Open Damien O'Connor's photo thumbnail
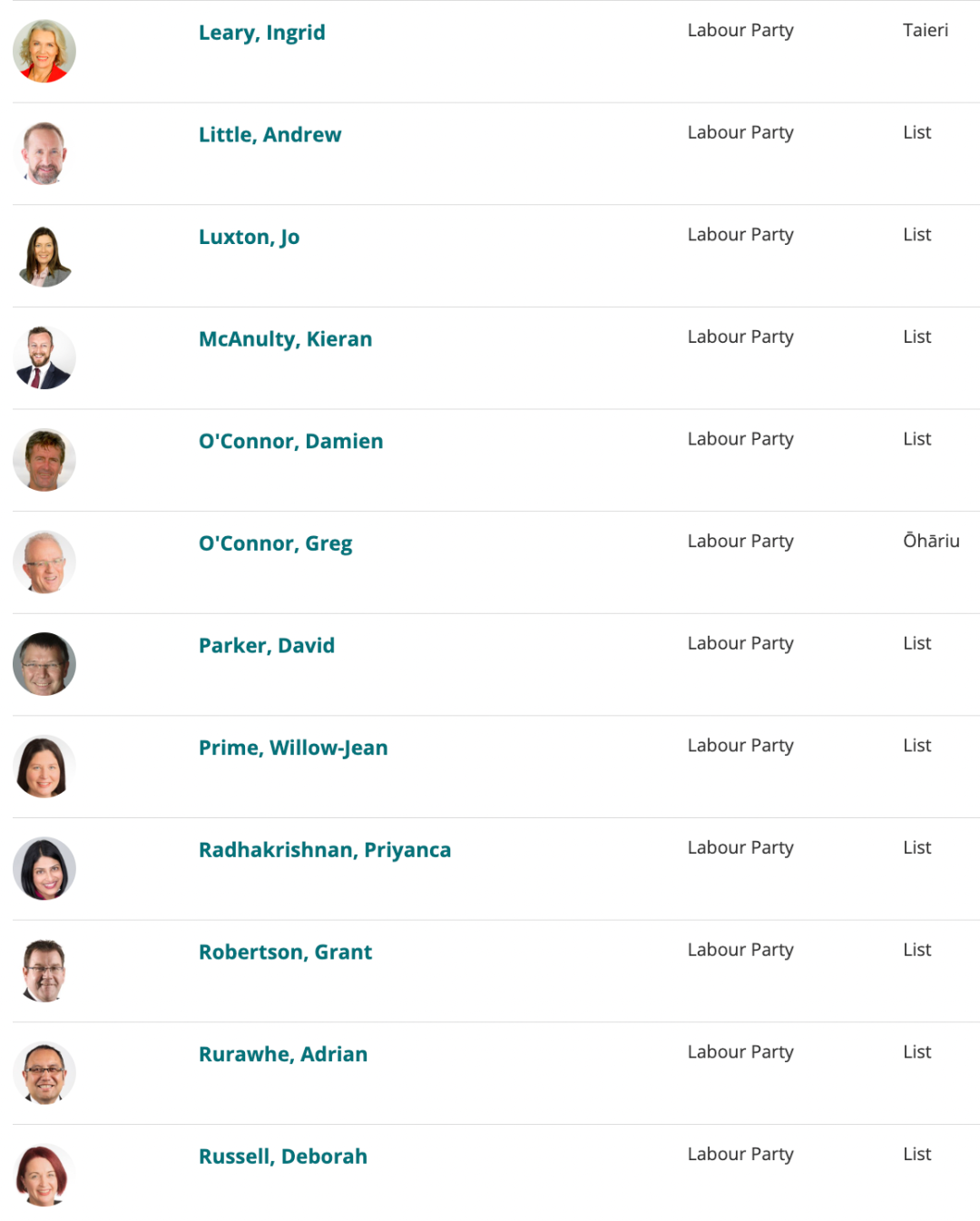This screenshot has width=980, height=1221. (x=44, y=460)
